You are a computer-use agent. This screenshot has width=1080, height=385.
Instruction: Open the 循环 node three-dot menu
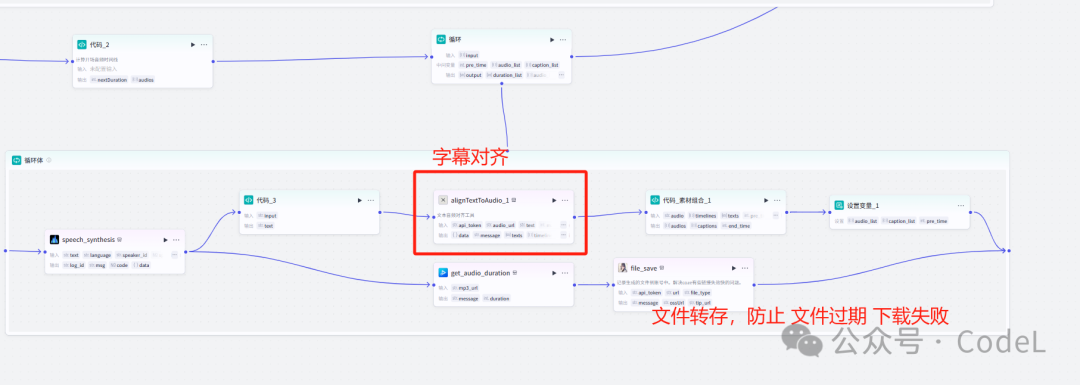pos(563,40)
